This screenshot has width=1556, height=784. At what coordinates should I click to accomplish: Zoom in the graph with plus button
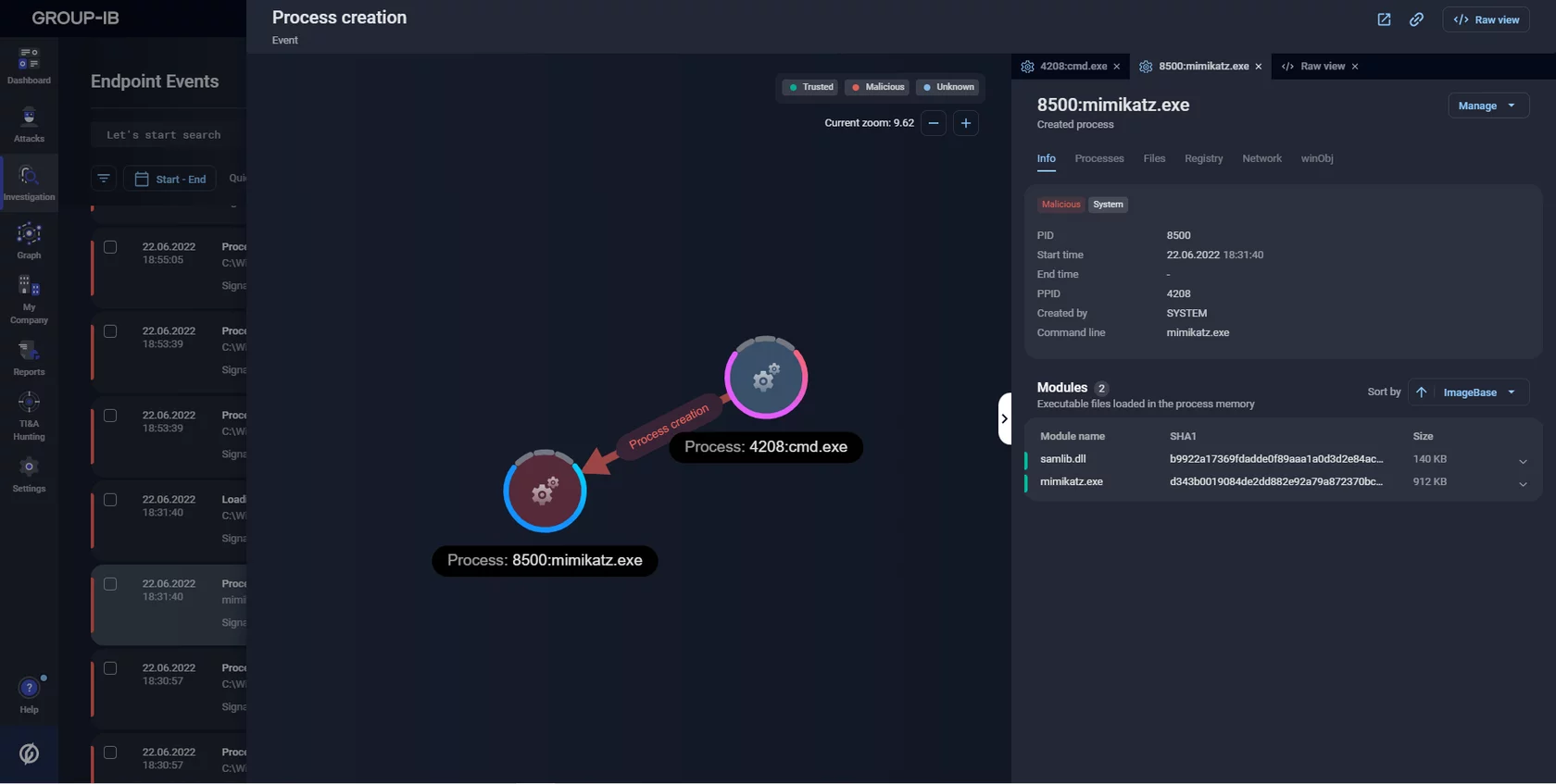click(x=965, y=123)
